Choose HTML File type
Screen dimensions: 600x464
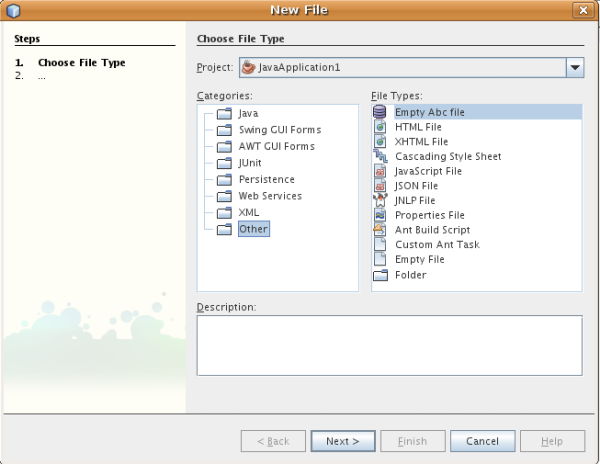tap(418, 127)
